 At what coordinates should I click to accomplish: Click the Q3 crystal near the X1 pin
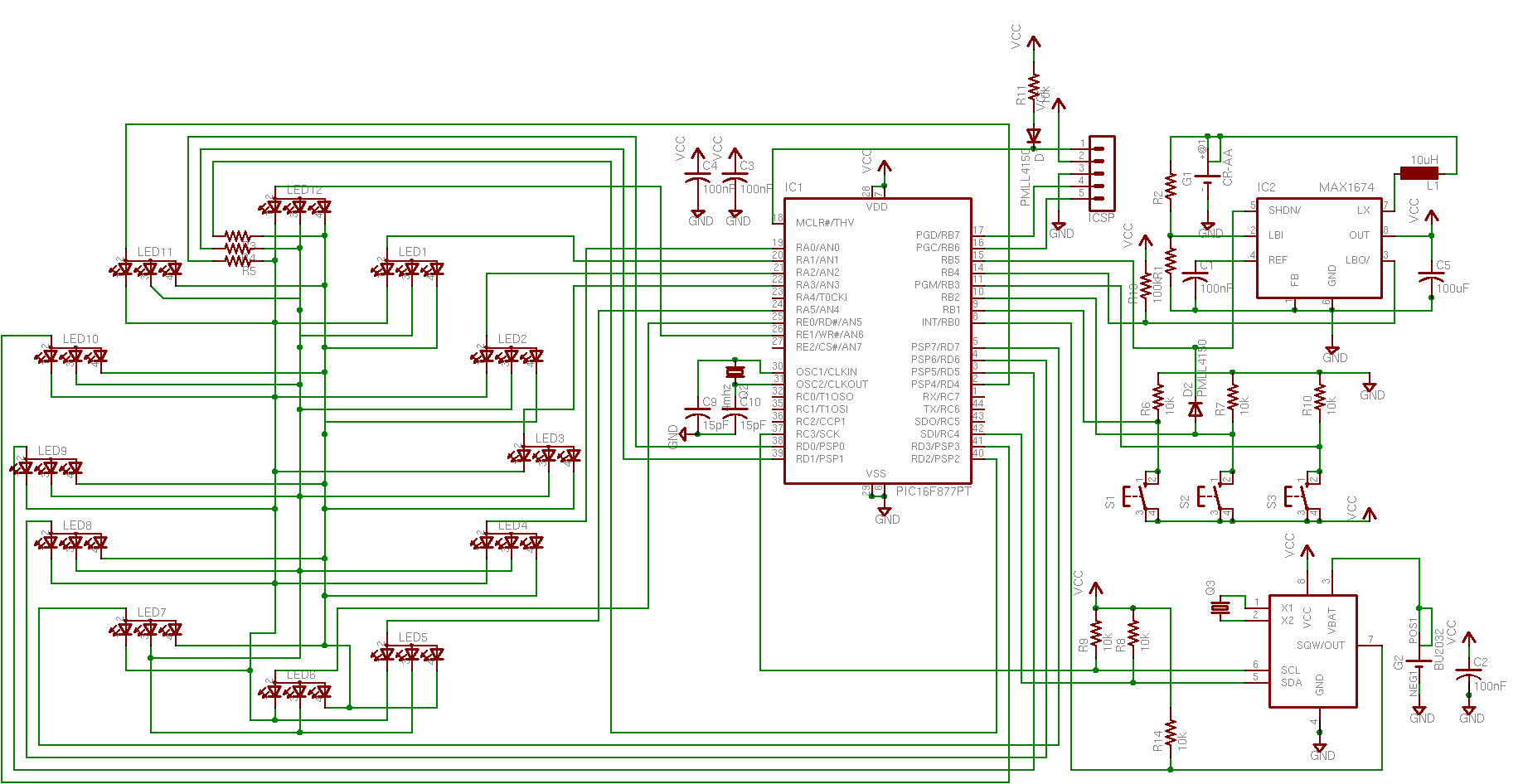[1220, 608]
